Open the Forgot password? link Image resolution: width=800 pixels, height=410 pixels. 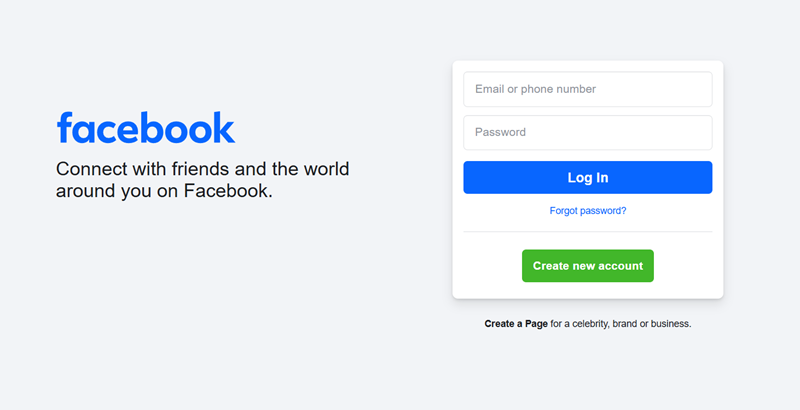click(588, 211)
